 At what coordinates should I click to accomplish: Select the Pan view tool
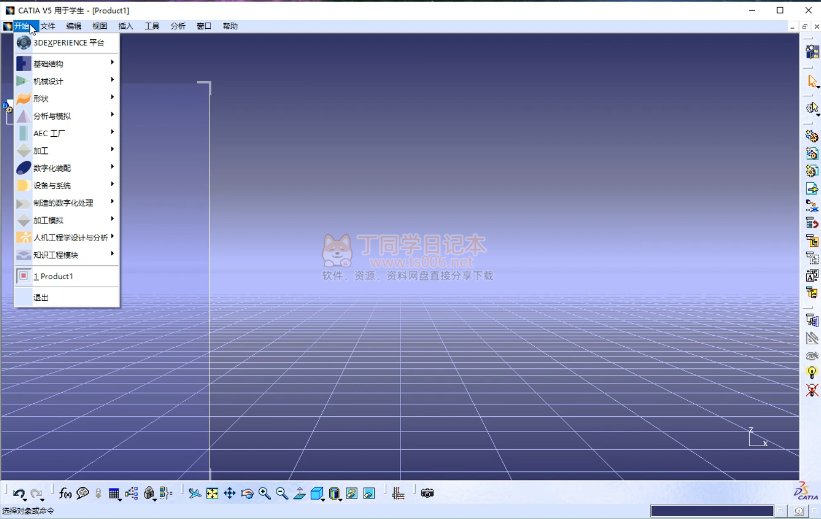pyautogui.click(x=229, y=493)
